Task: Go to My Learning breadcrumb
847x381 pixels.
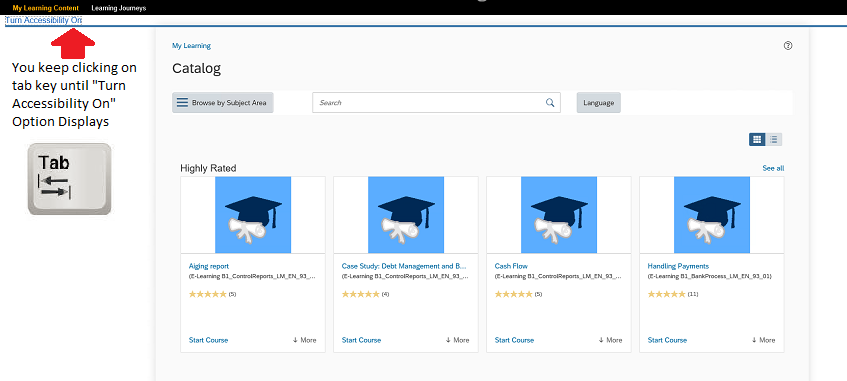Action: (191, 46)
